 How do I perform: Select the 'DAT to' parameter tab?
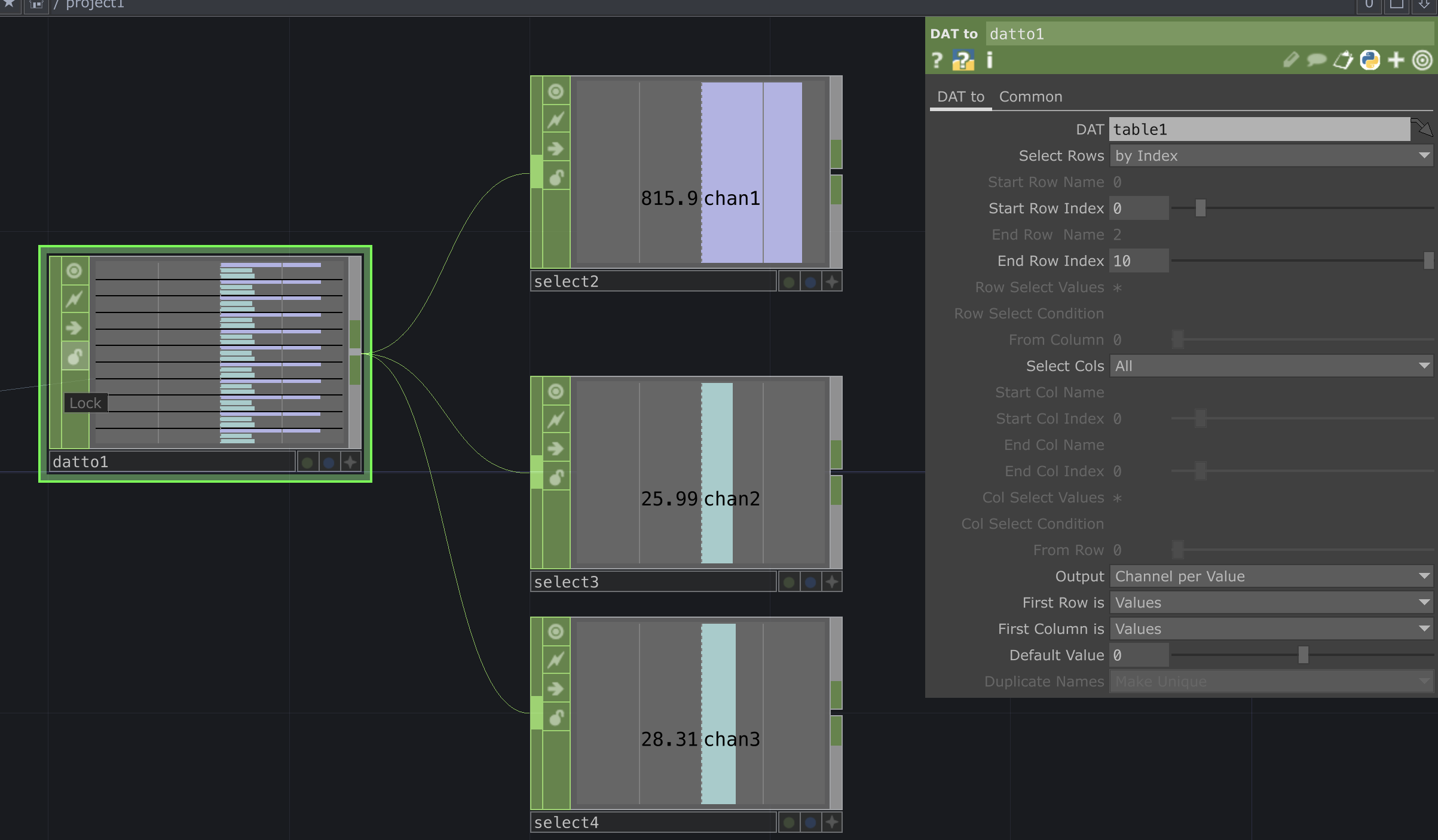[x=960, y=97]
